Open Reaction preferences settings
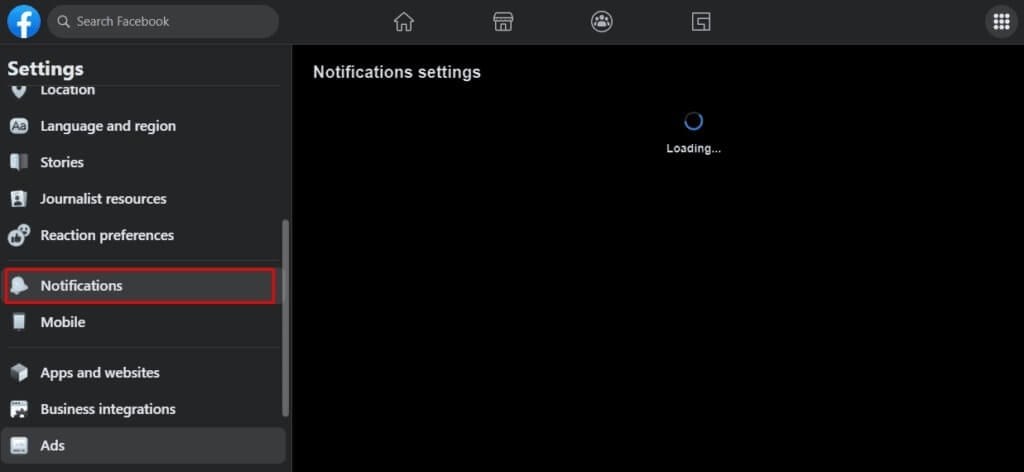Viewport: 1024px width, 472px height. click(143, 235)
